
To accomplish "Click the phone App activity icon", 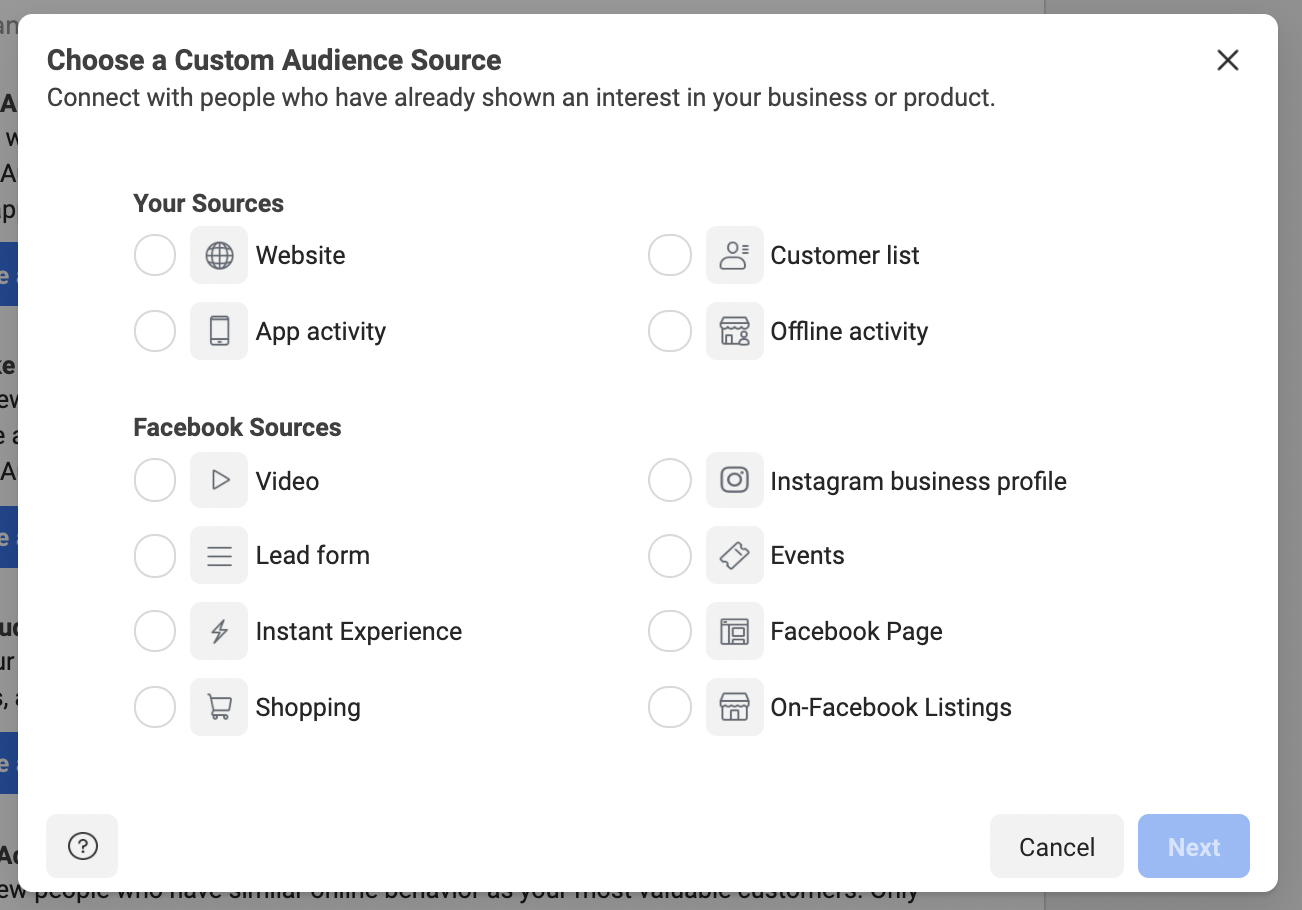I will pos(219,331).
